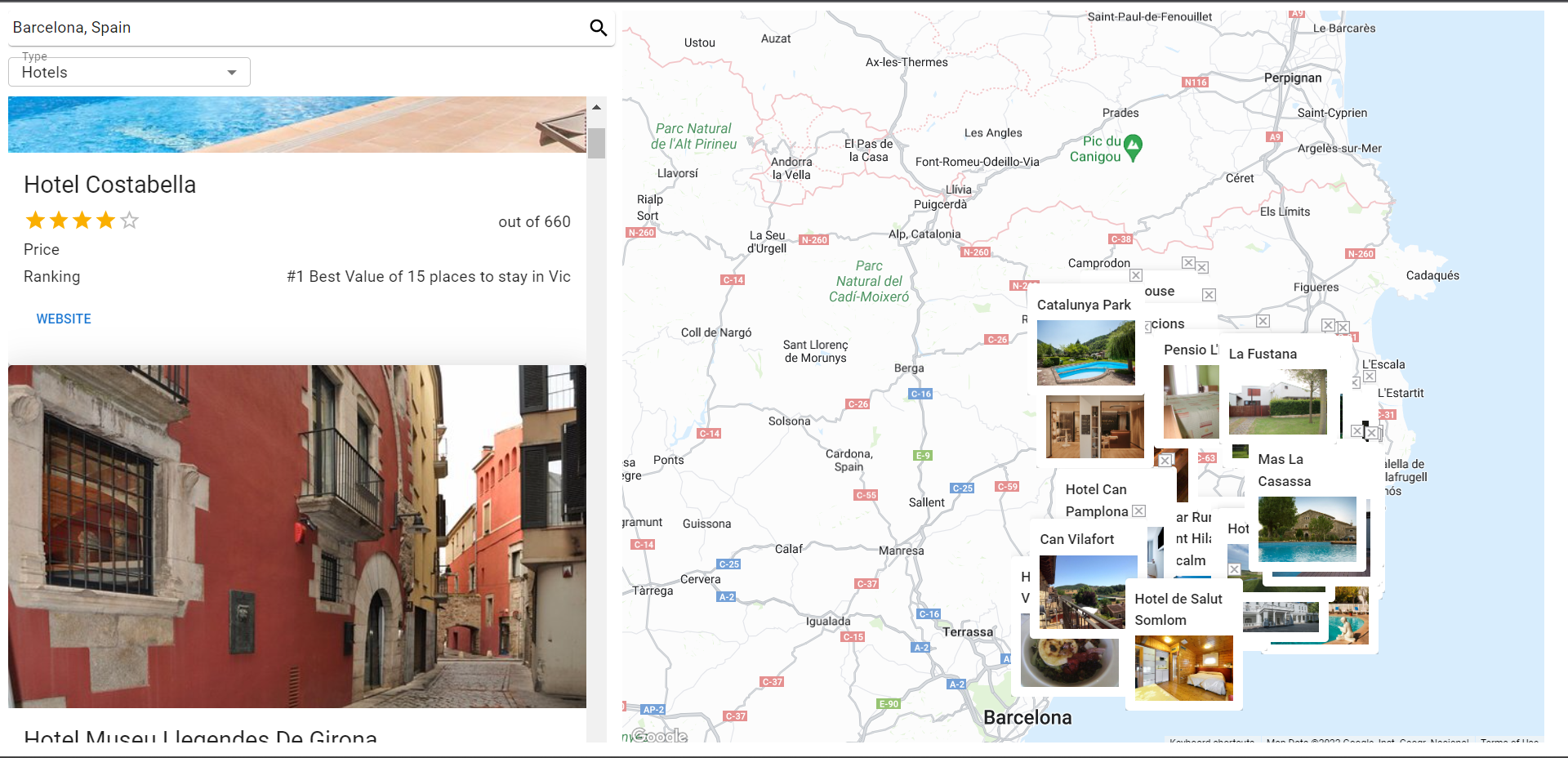Screen dimensions: 1568x758
Task: Click the "out of 660" text
Action: [535, 222]
